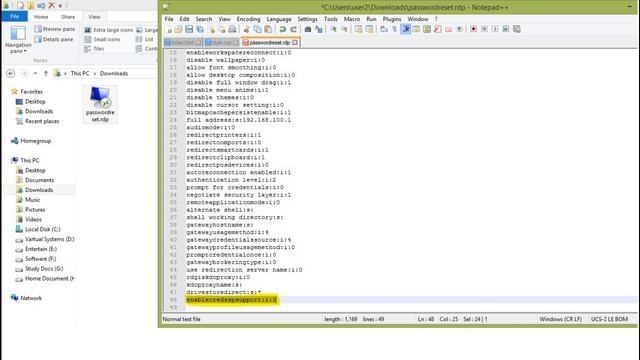640x360 pixels.
Task: Click 'Windows (CR LF)' in the status bar
Action: [560, 319]
